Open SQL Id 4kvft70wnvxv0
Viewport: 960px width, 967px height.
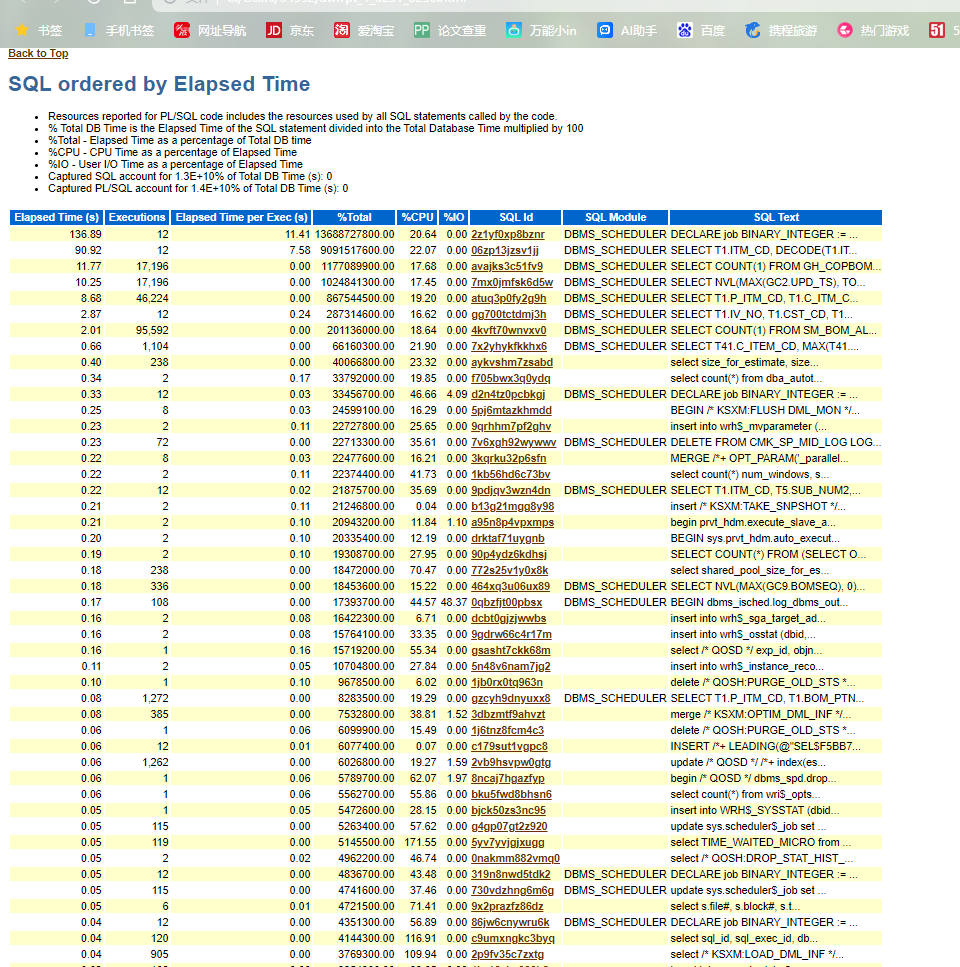click(509, 331)
